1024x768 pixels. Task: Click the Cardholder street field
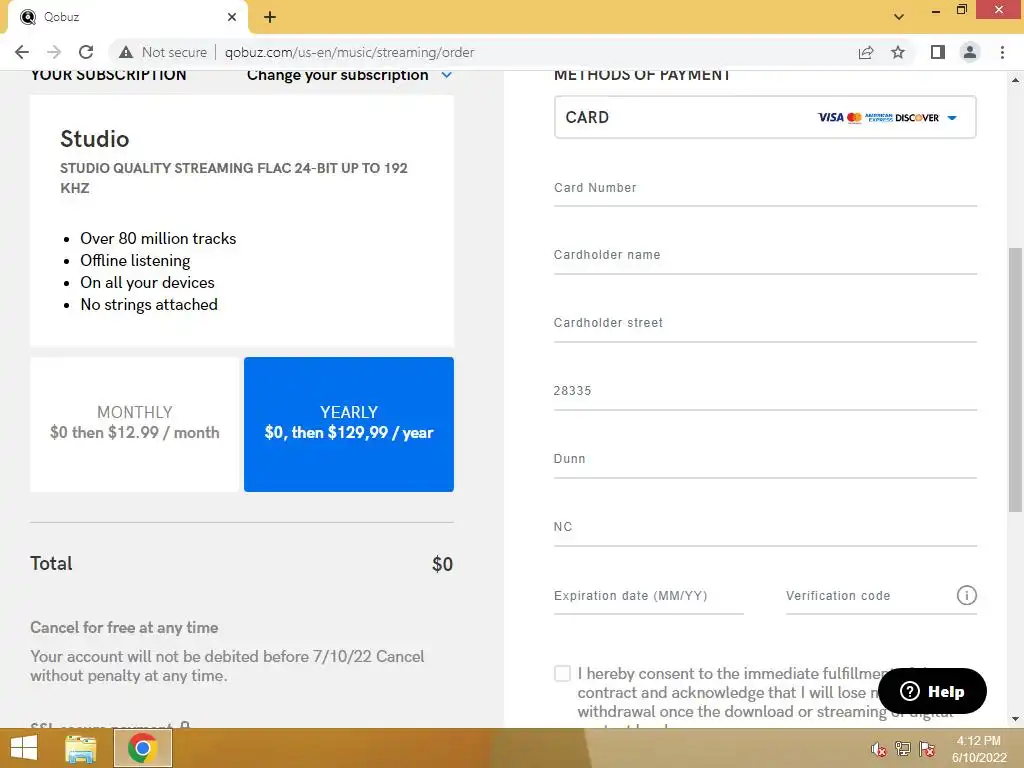[765, 323]
